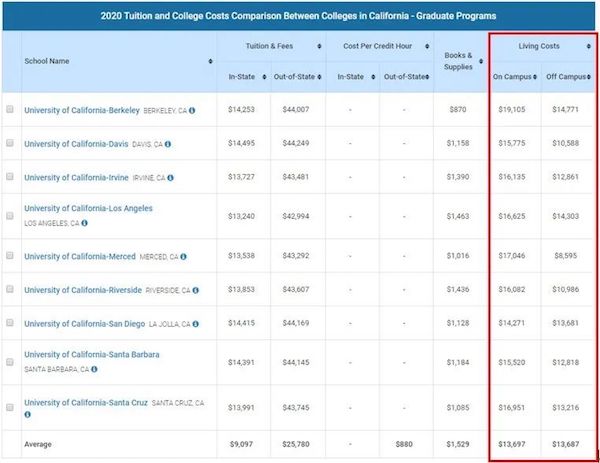Screen dimensions: 600x463
Task: Click info icon next to UC Merced
Action: [183, 256]
